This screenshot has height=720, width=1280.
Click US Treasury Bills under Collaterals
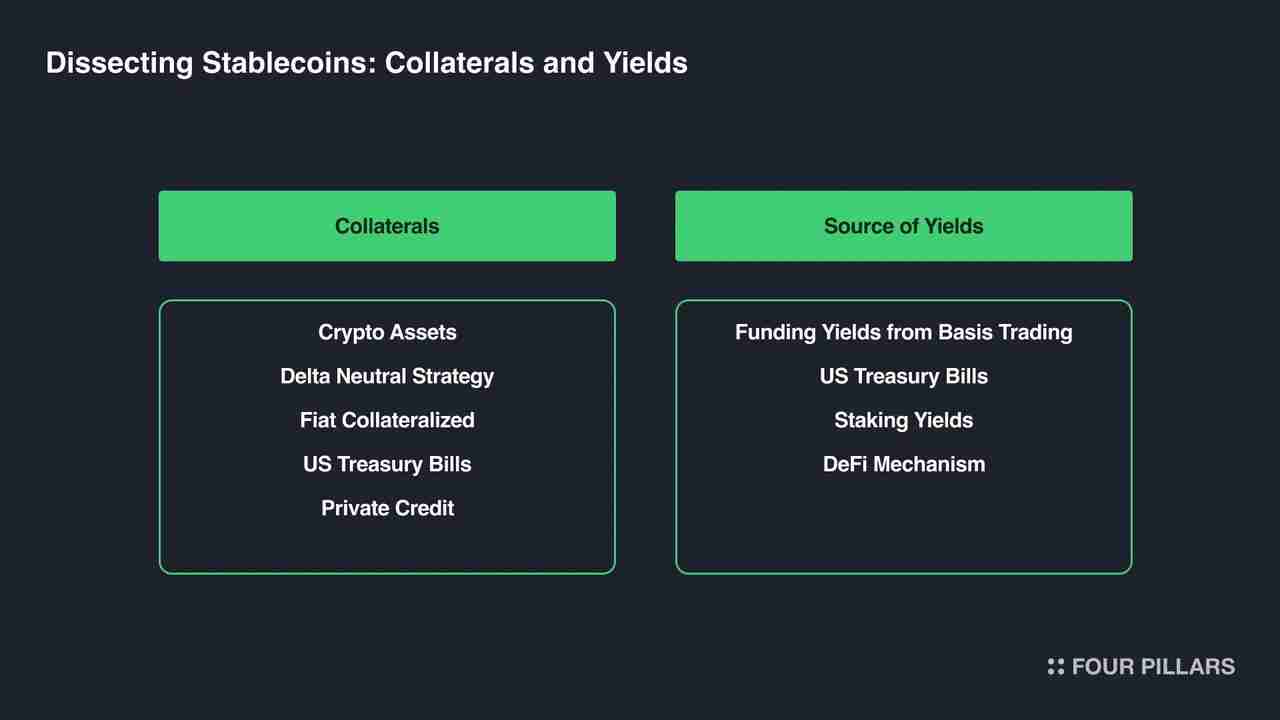(x=387, y=464)
